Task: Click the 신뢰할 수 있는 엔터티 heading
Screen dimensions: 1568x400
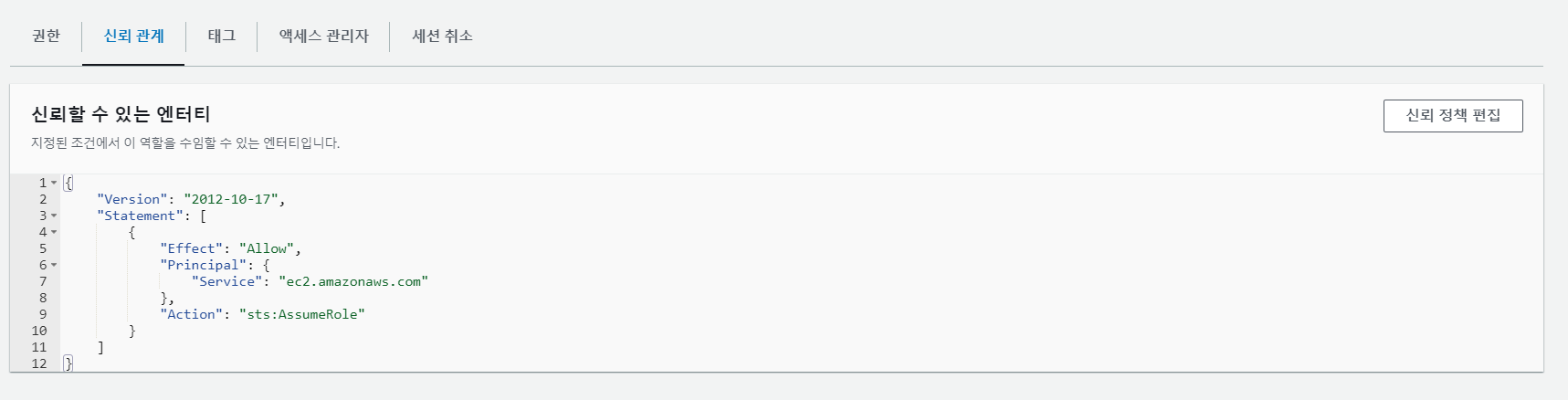Action: (x=121, y=114)
